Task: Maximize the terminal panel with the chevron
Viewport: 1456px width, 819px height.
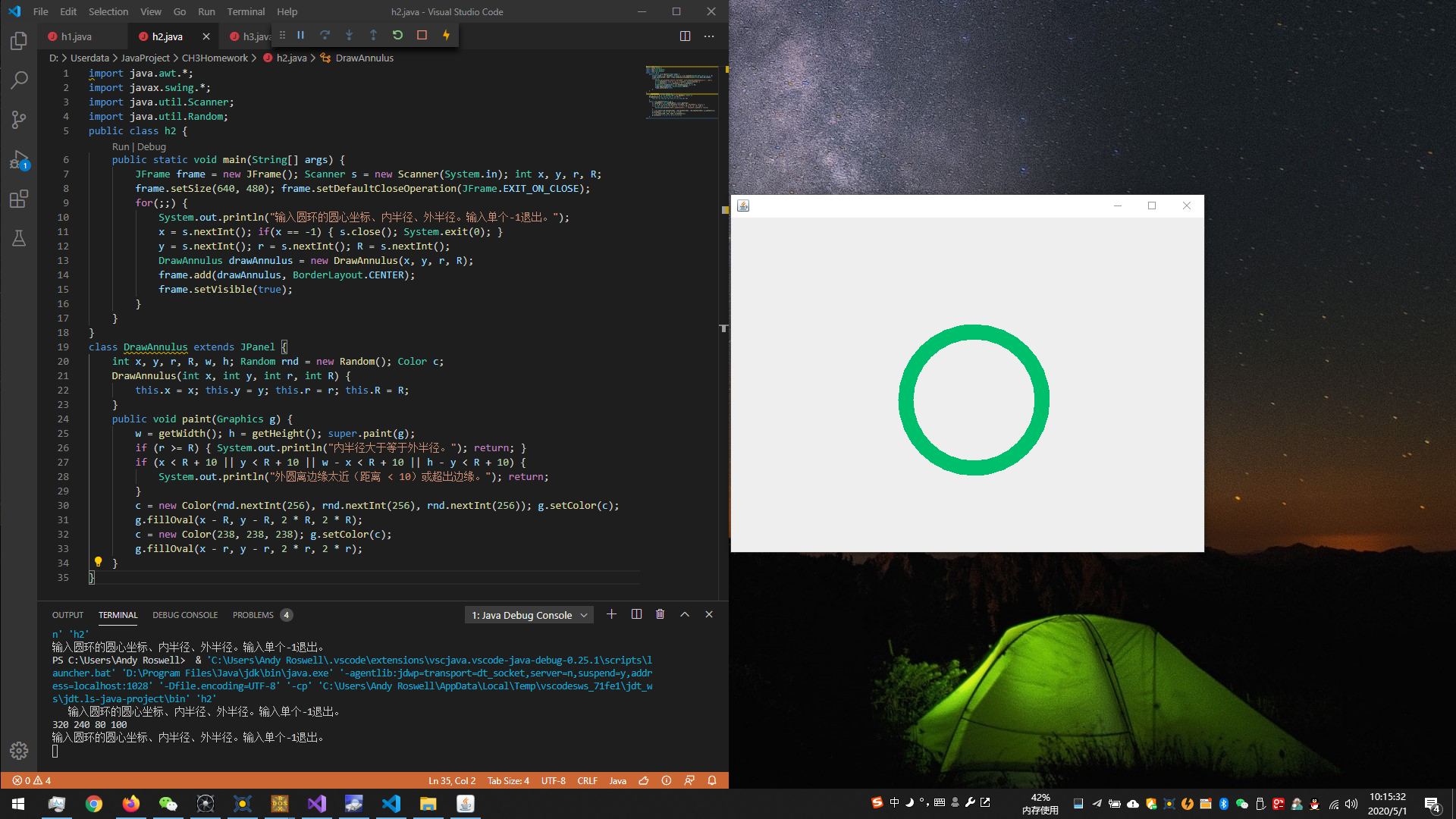Action: (685, 614)
